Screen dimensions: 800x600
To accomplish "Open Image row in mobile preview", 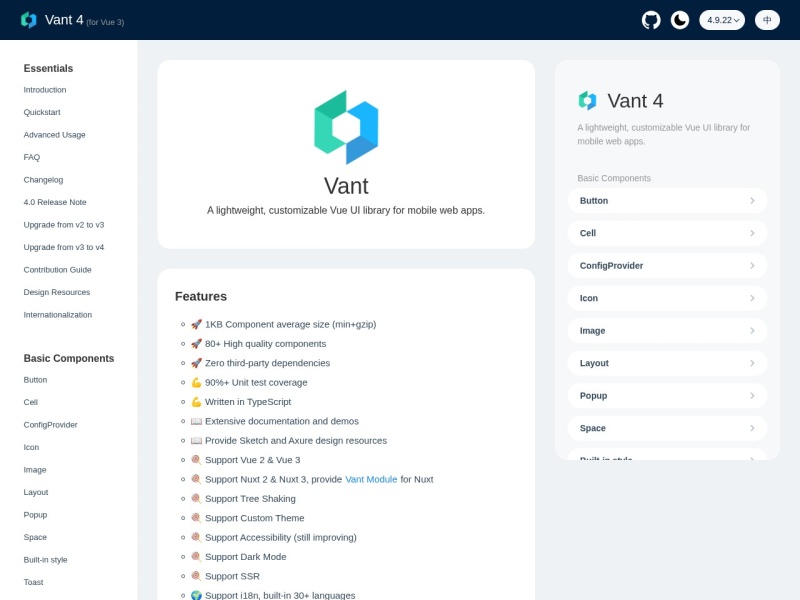I will coord(667,331).
